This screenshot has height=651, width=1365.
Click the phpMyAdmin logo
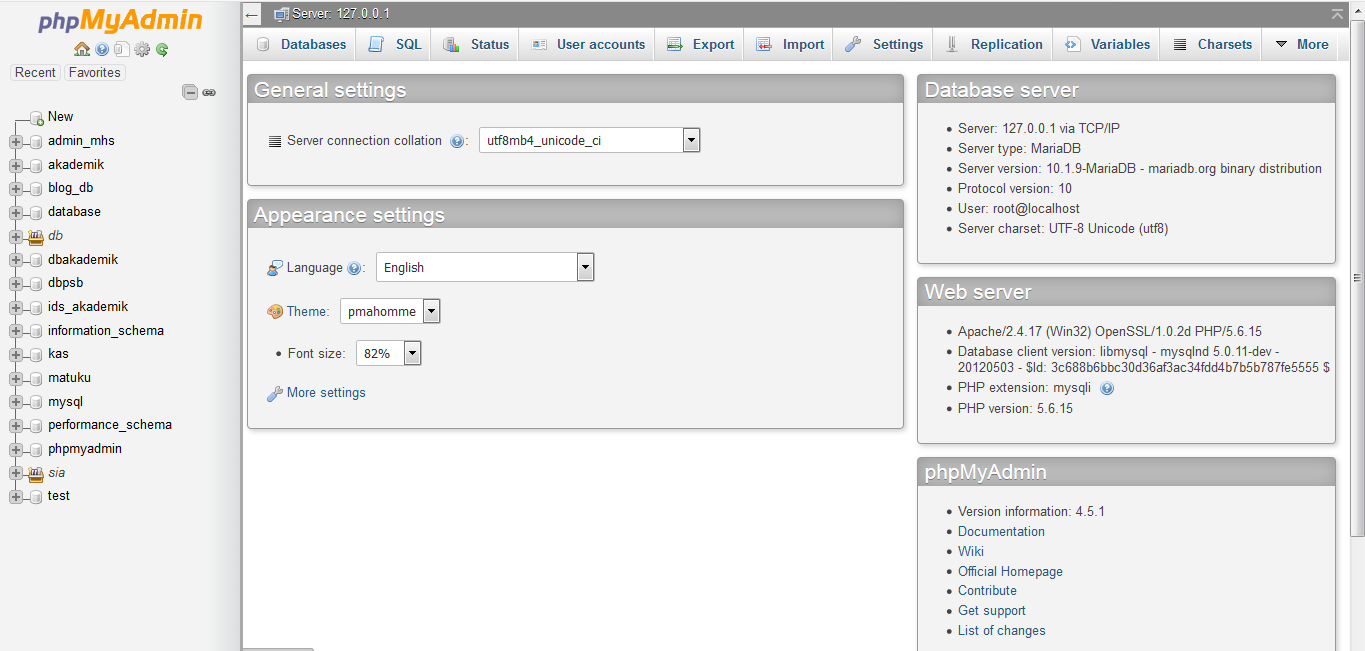pos(121,20)
